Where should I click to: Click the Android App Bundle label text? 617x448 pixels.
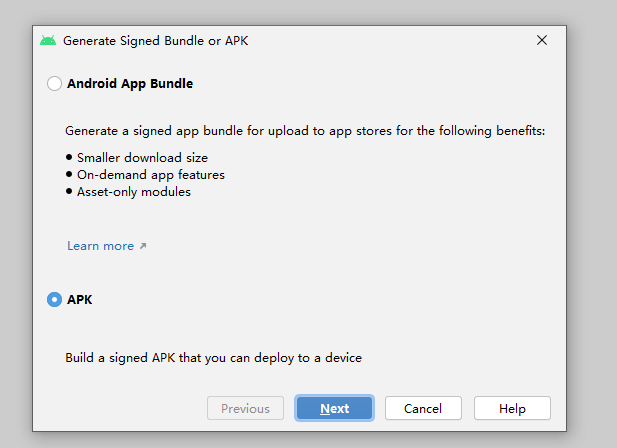(130, 84)
